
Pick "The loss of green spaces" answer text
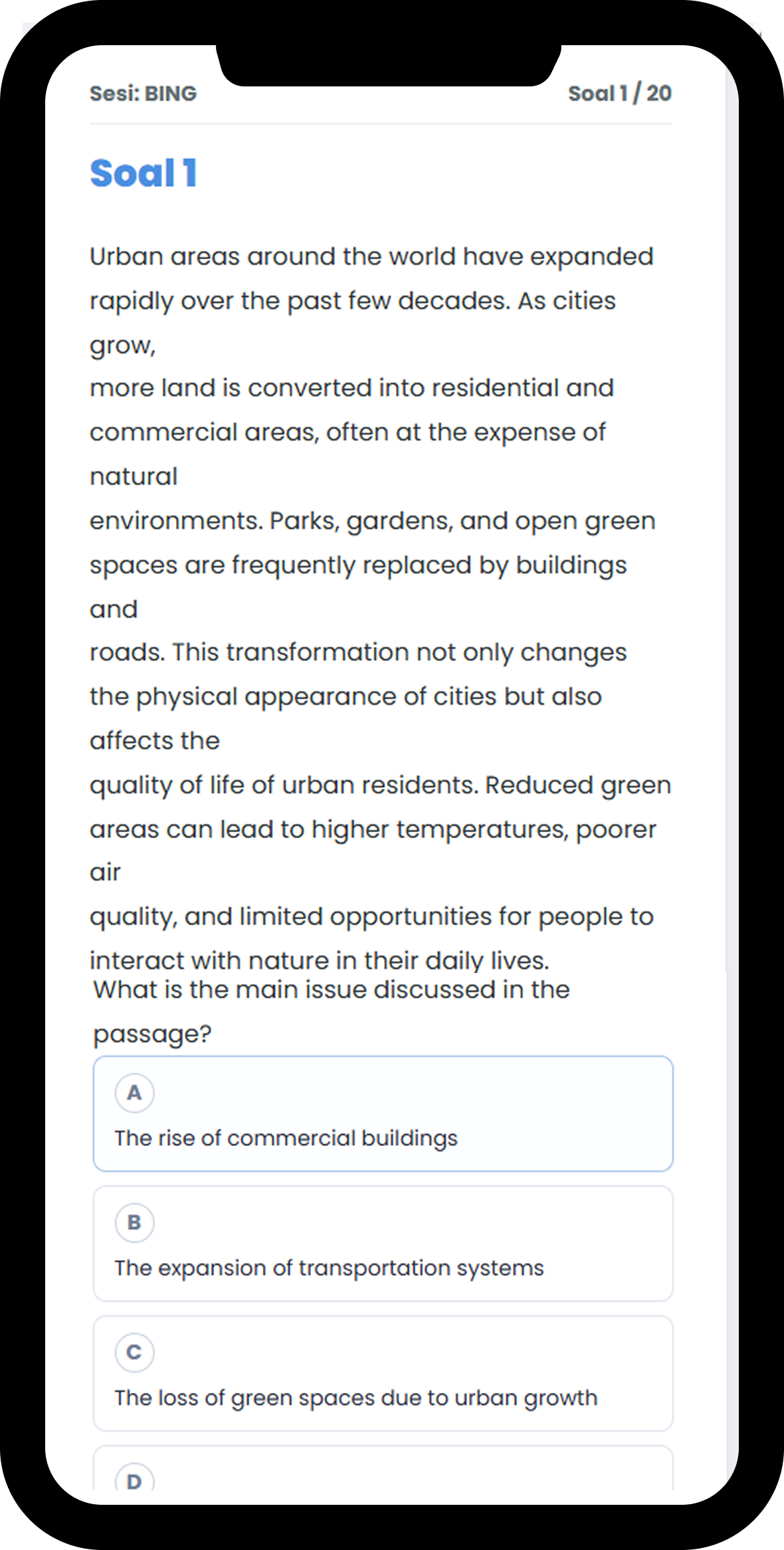355,1397
